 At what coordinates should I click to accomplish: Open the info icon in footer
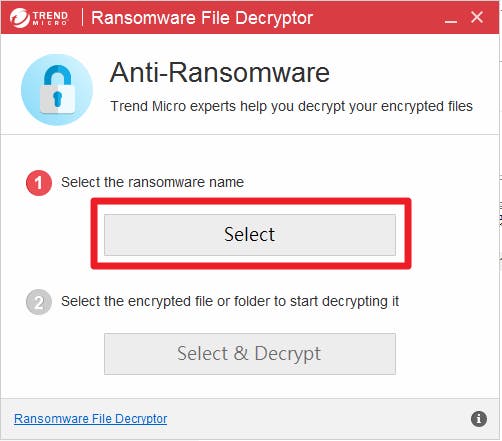pos(479,419)
